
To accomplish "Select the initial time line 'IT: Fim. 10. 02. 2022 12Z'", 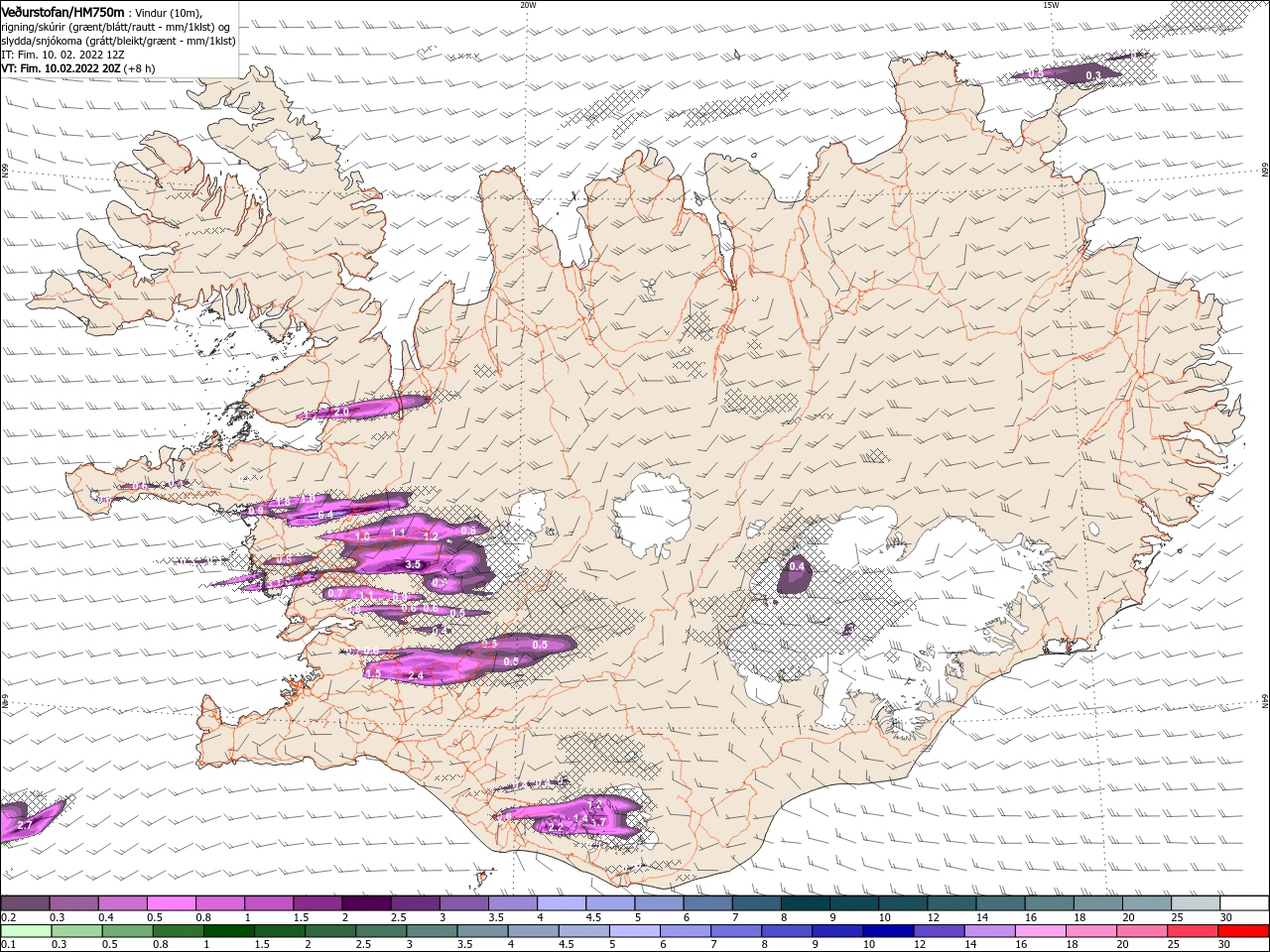I will coord(63,55).
